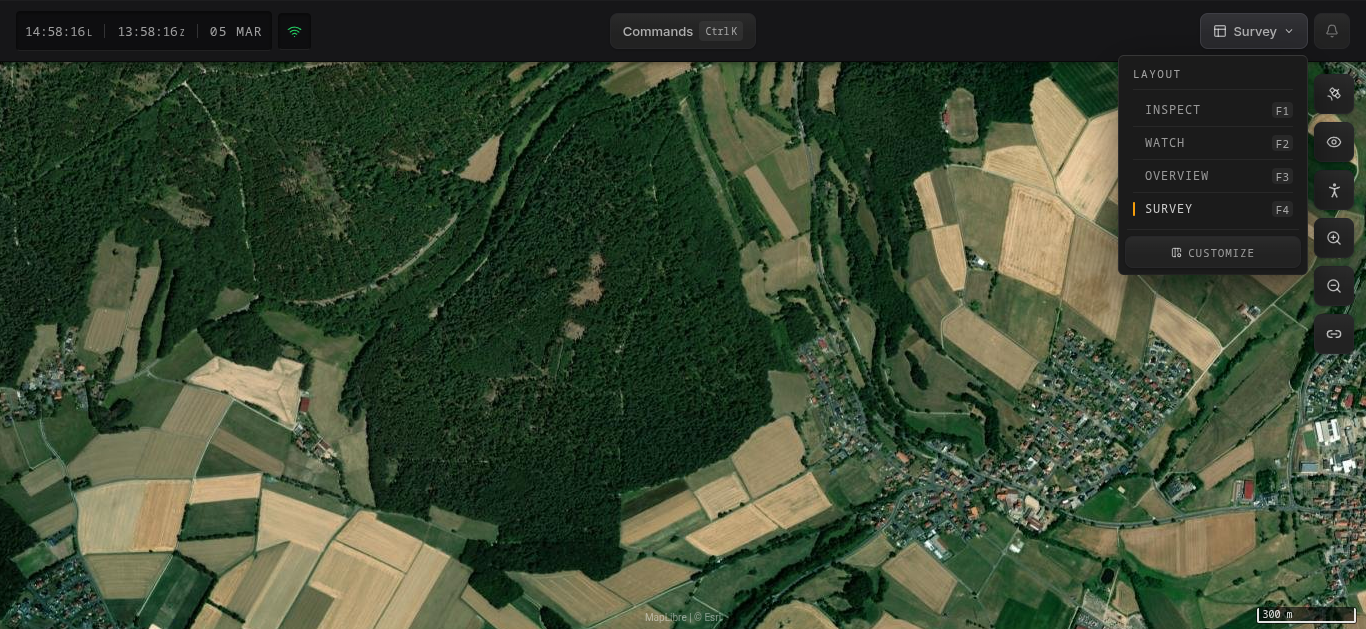1366x629 pixels.
Task: Switch to the Watch layout
Action: coord(1212,143)
